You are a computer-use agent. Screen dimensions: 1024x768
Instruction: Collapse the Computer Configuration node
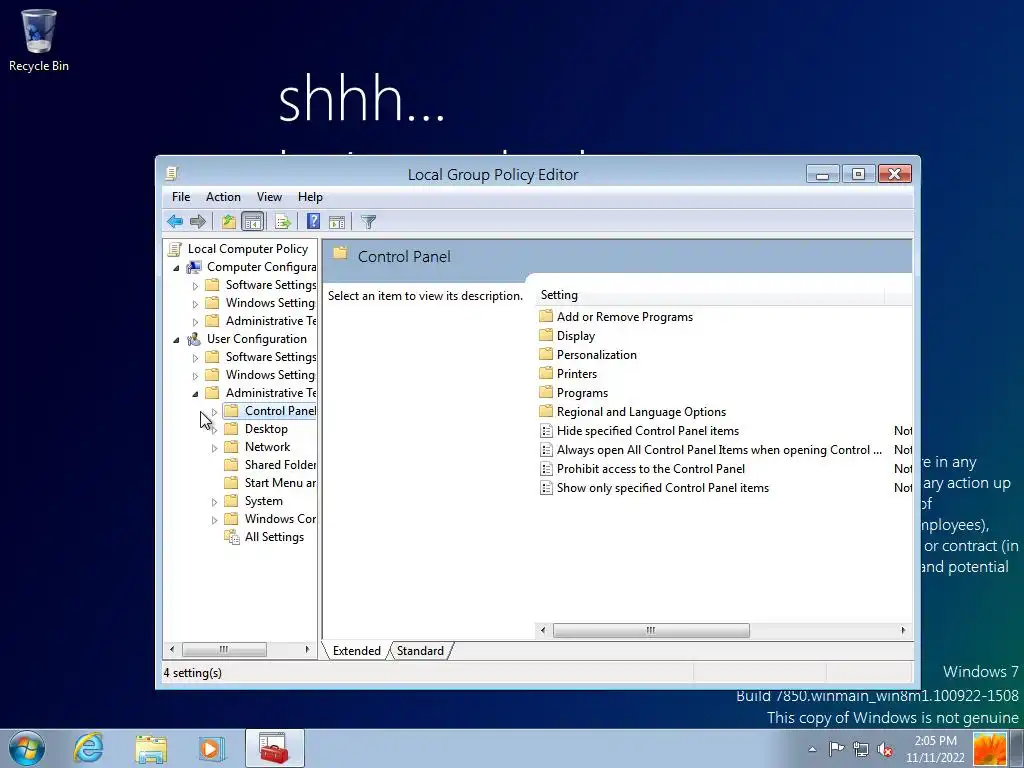click(176, 268)
